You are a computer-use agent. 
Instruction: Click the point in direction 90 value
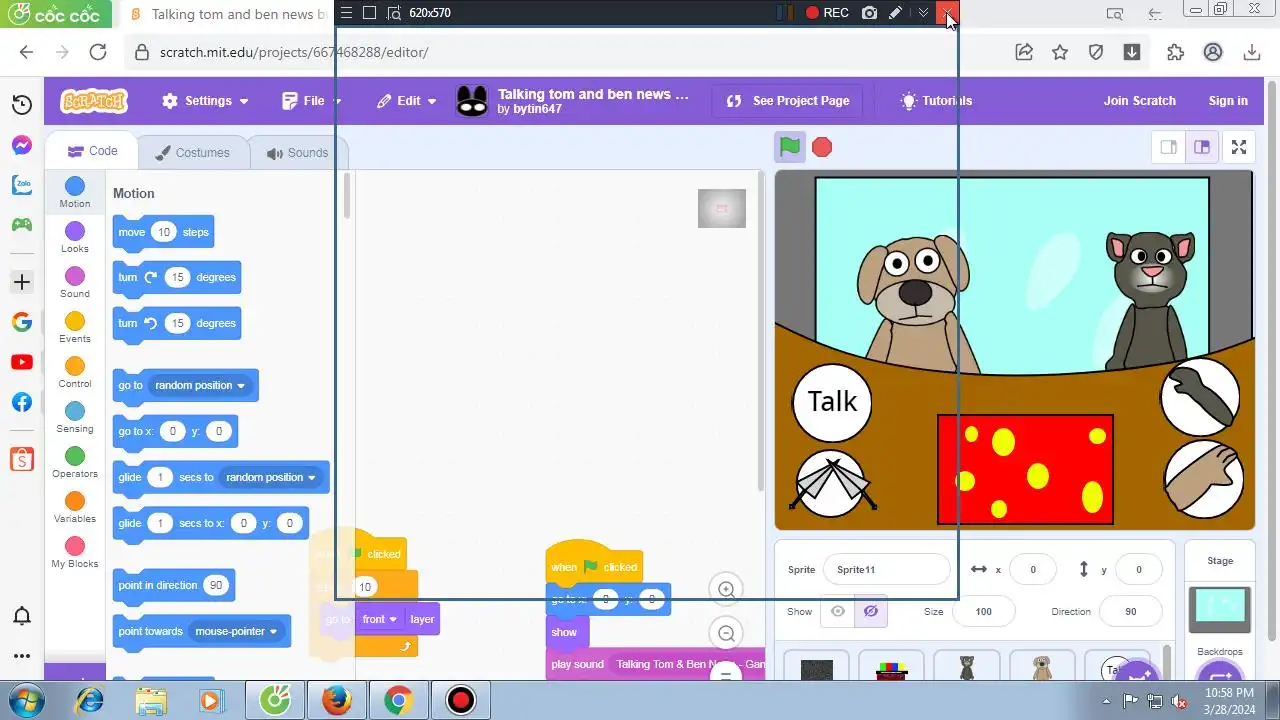(x=216, y=585)
